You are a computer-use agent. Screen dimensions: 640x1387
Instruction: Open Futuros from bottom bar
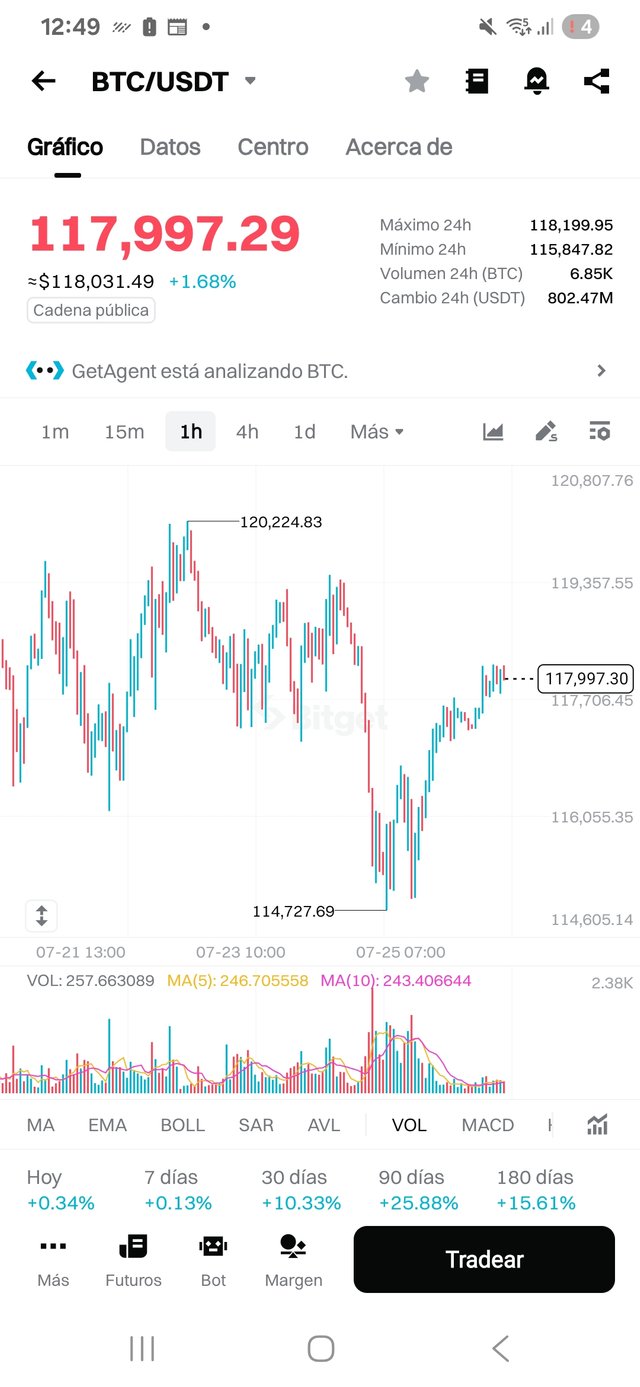(133, 1261)
